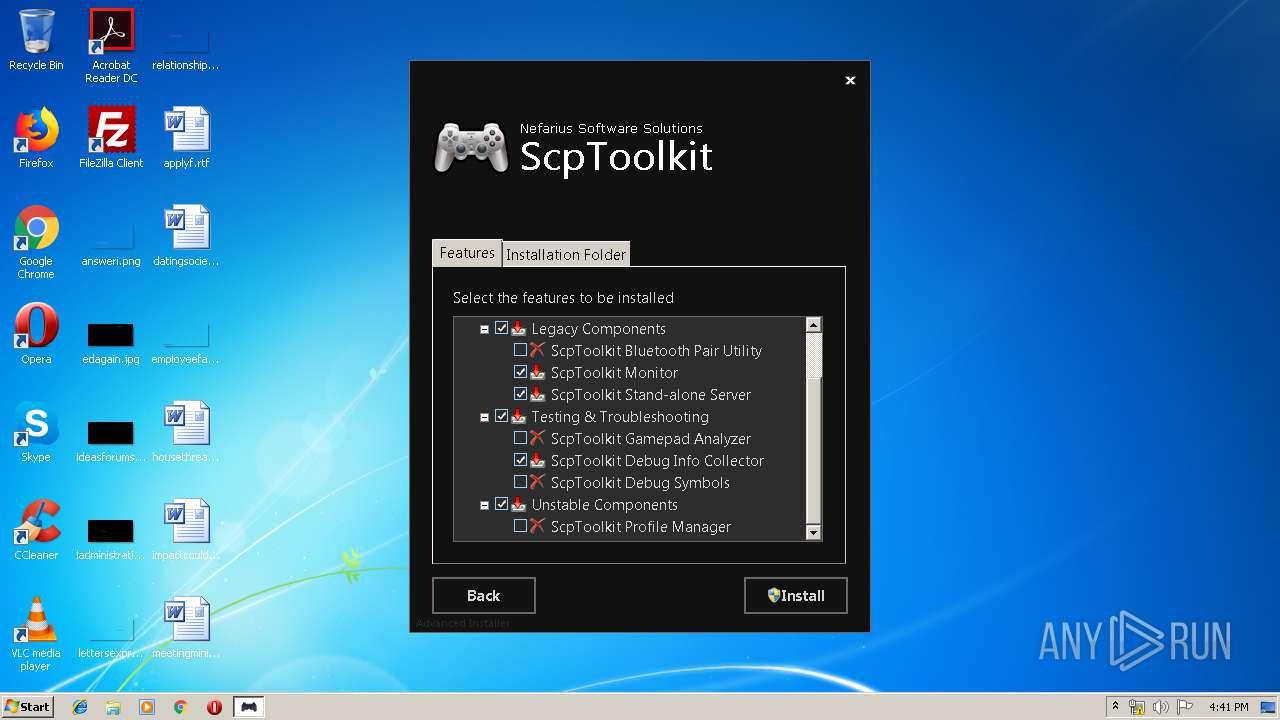Open Windows Explorer from taskbar
Screen dimensions: 1280x720
[x=113, y=707]
